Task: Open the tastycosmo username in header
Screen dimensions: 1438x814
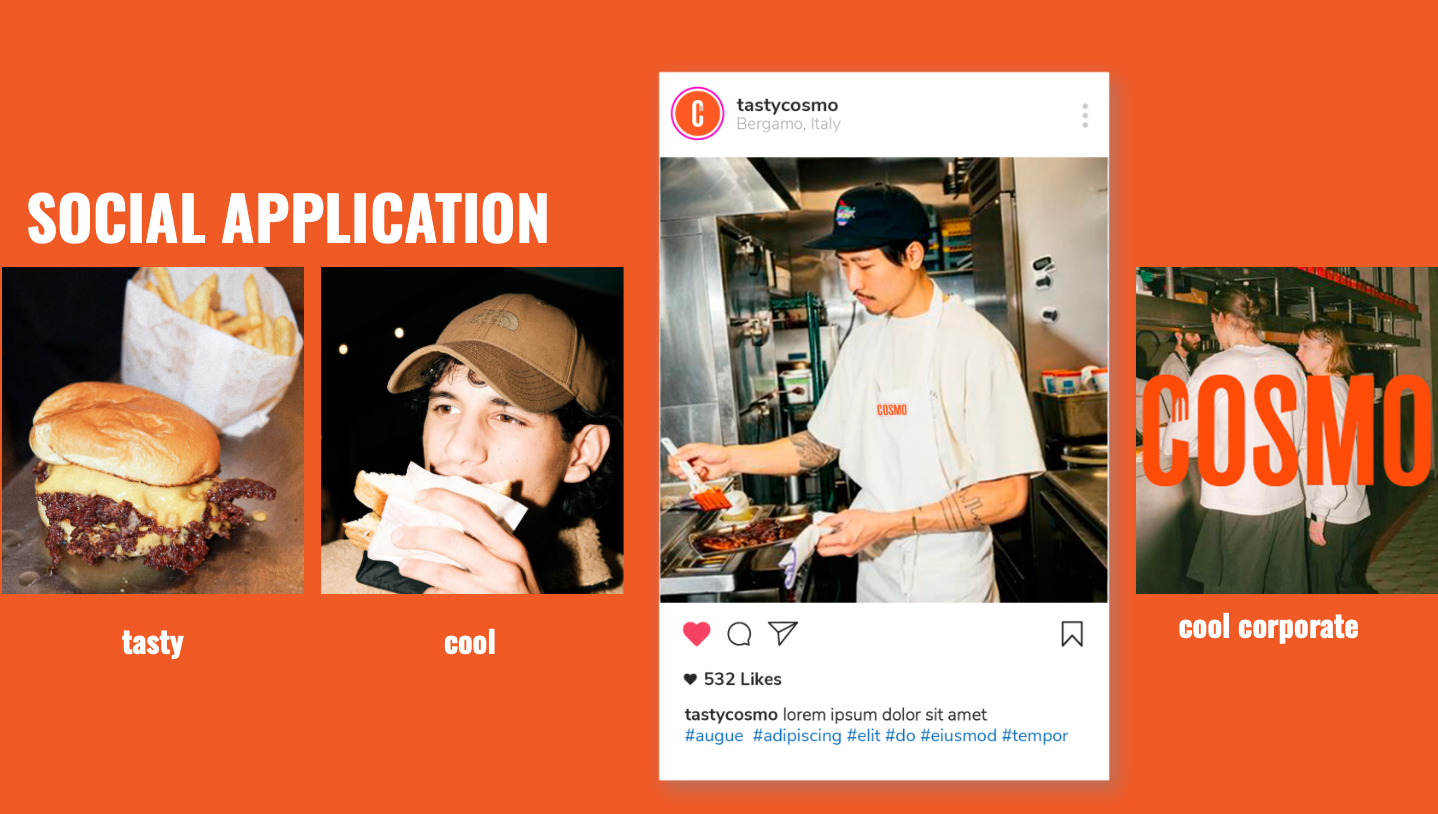Action: [787, 105]
